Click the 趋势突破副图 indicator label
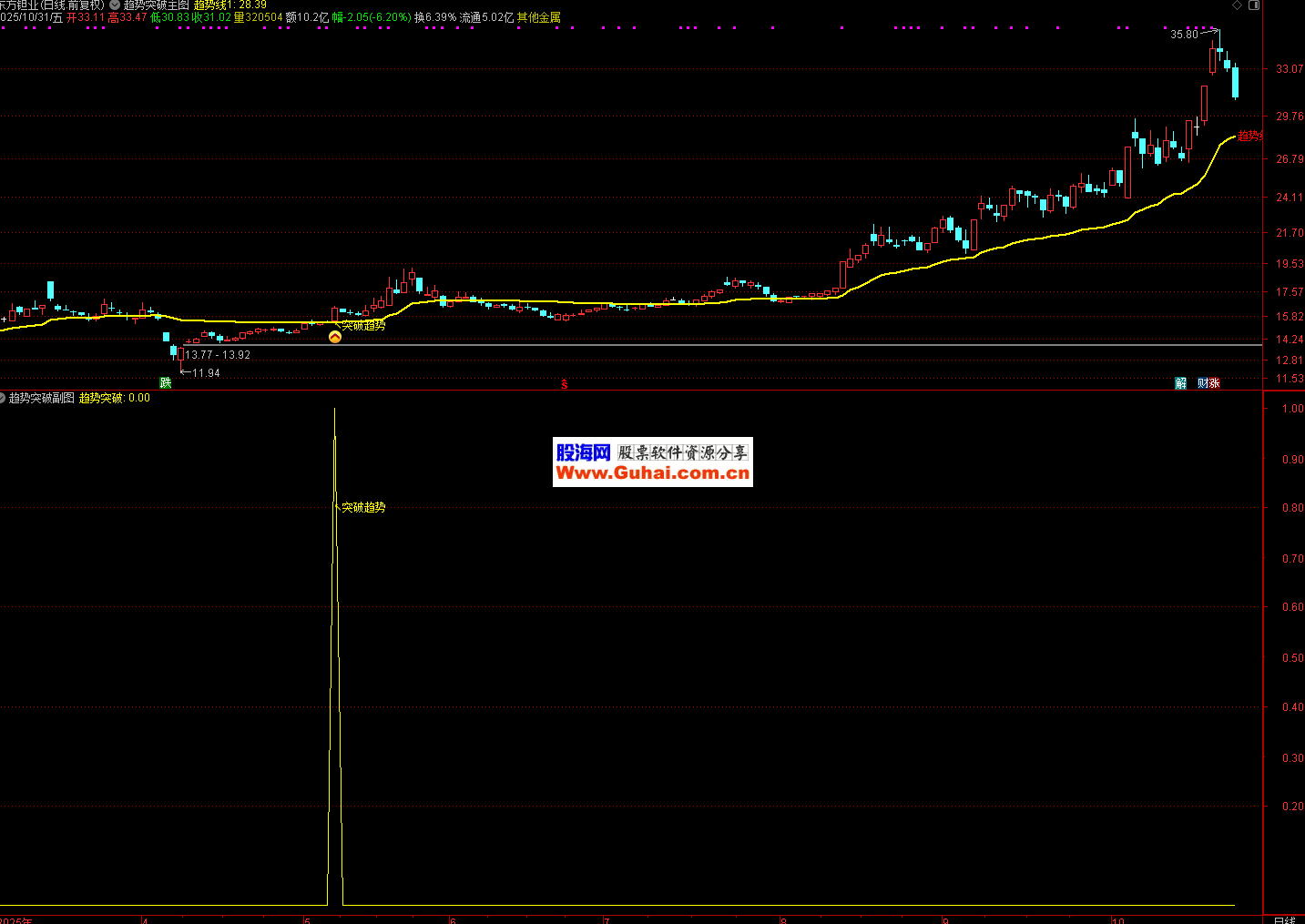1305x924 pixels. pos(42,398)
